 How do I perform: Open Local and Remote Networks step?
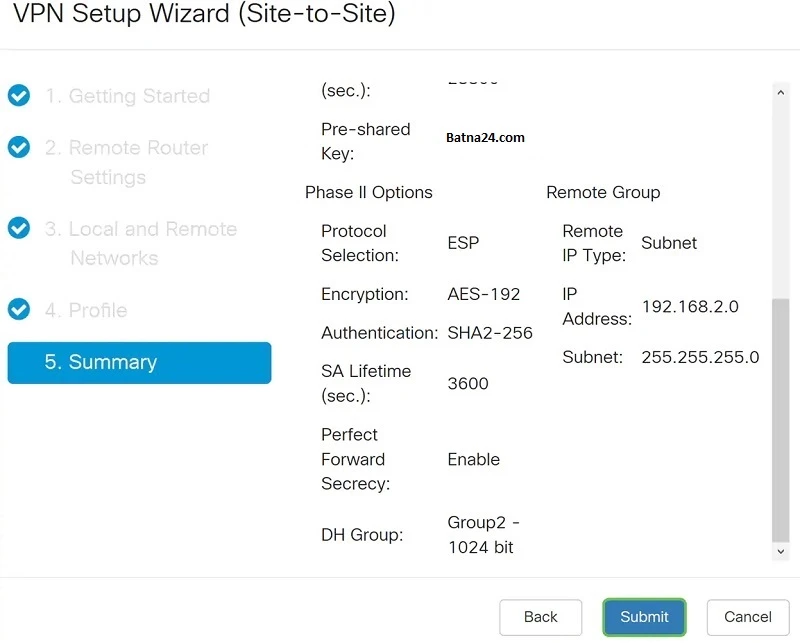(x=140, y=243)
